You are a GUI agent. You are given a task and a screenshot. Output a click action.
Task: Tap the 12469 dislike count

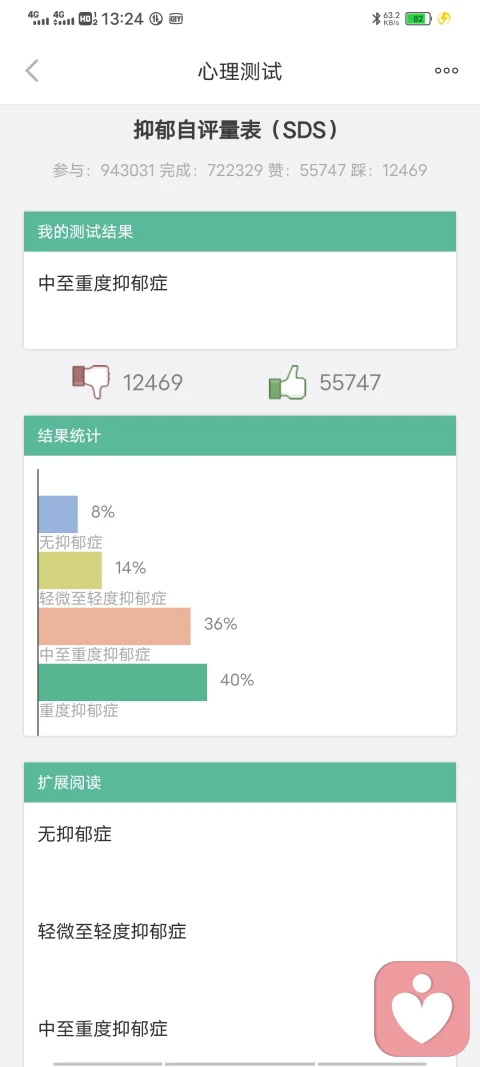pos(153,382)
